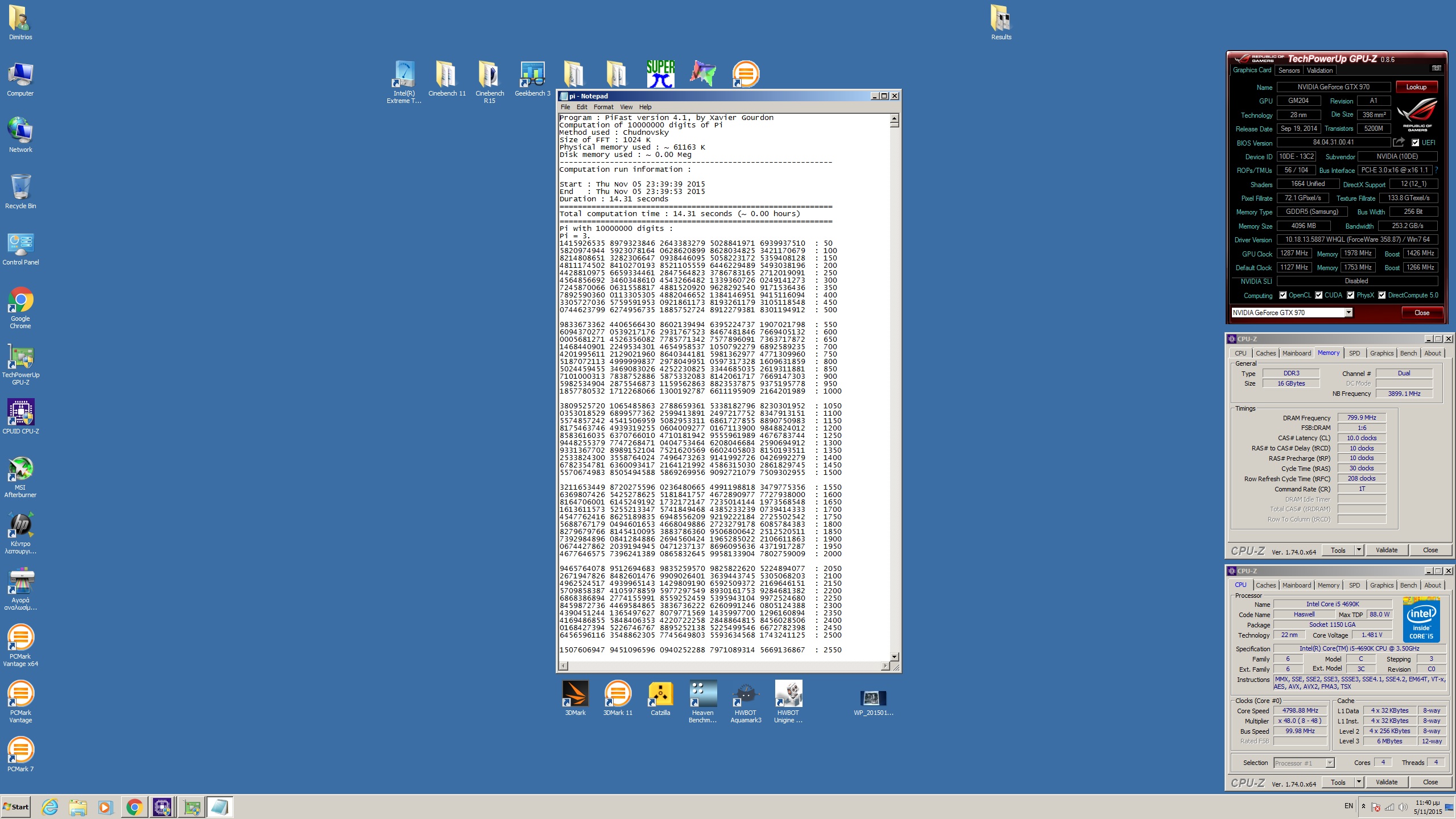This screenshot has height=819, width=1456.
Task: Switch to CPU-Z via taskbar button
Action: click(162, 806)
